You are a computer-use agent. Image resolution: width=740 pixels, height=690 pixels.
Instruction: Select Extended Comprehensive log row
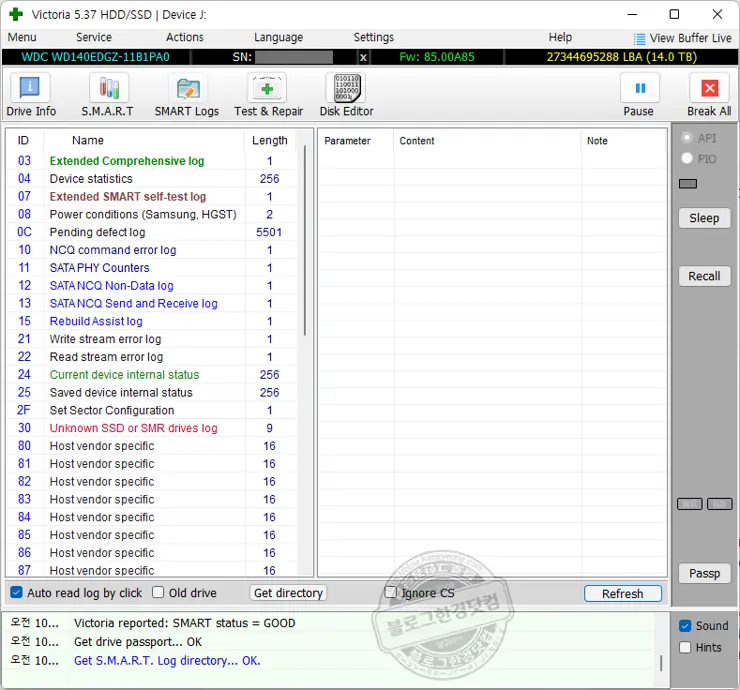pyautogui.click(x=126, y=161)
